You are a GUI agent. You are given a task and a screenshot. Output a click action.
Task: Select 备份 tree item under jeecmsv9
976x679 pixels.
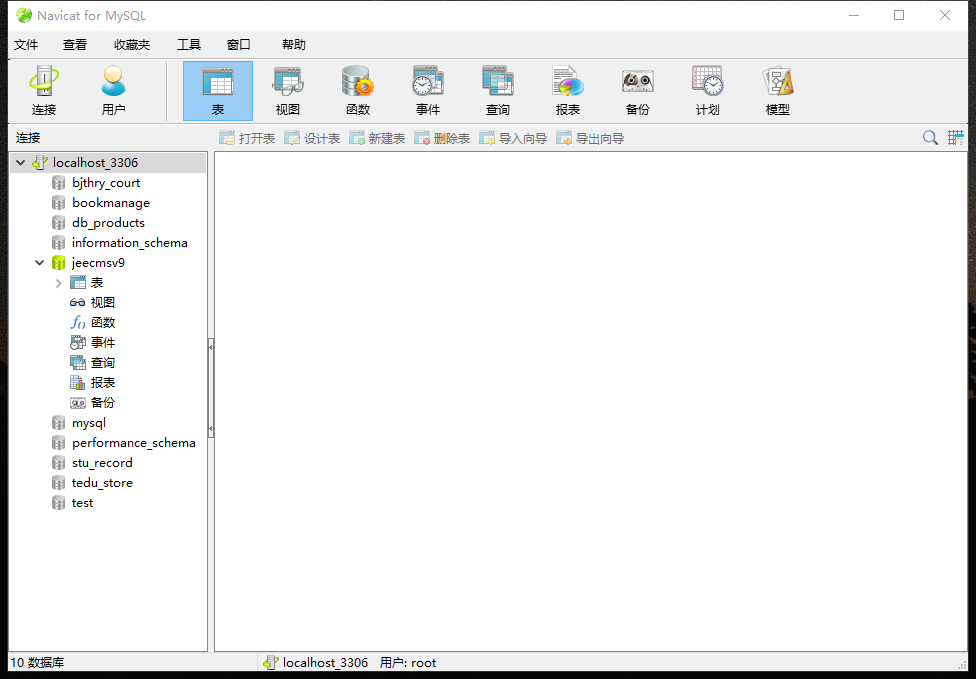[x=103, y=403]
